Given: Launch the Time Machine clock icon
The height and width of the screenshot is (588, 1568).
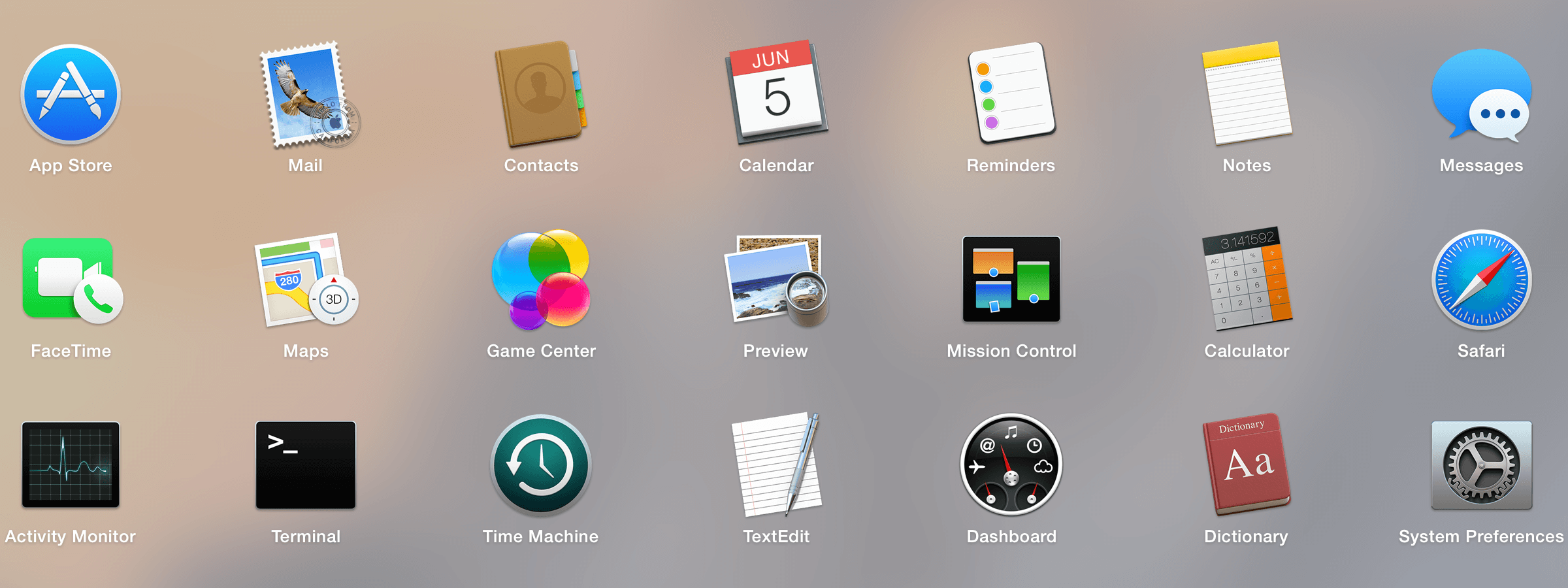Looking at the screenshot, I should (541, 465).
